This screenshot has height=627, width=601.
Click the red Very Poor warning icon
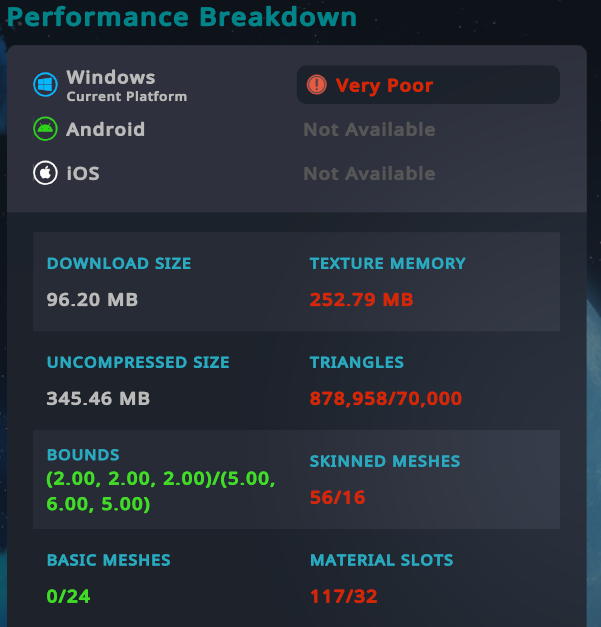point(317,85)
